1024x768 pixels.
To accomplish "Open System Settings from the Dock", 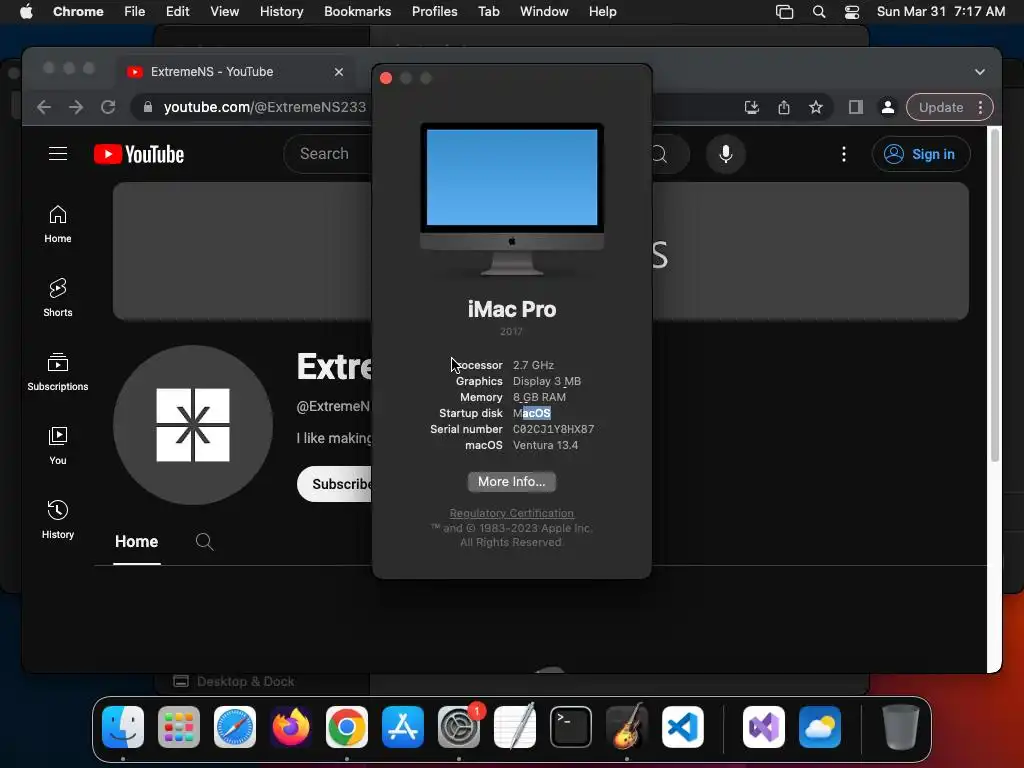I will 458,727.
